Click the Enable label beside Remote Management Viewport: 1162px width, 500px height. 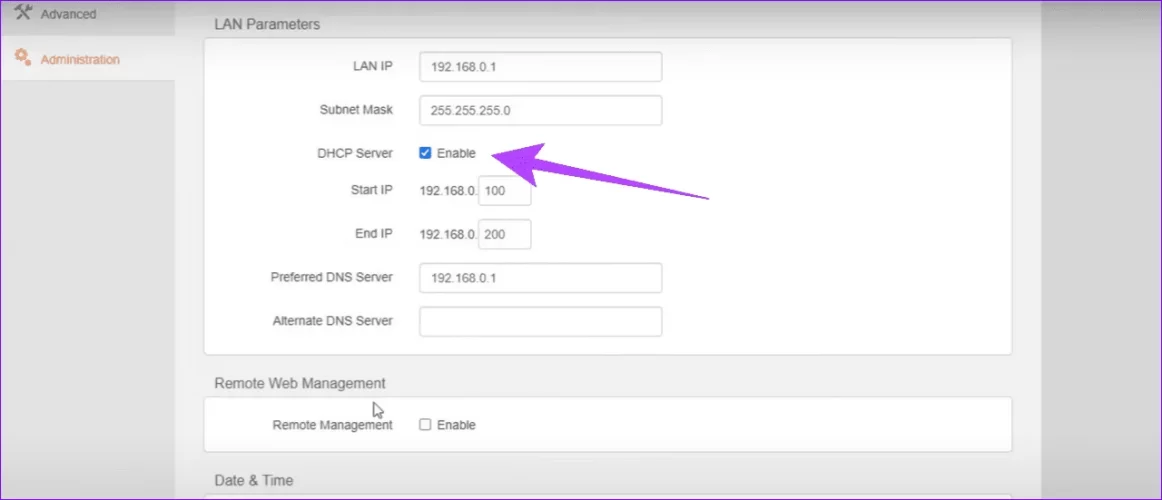coord(456,425)
